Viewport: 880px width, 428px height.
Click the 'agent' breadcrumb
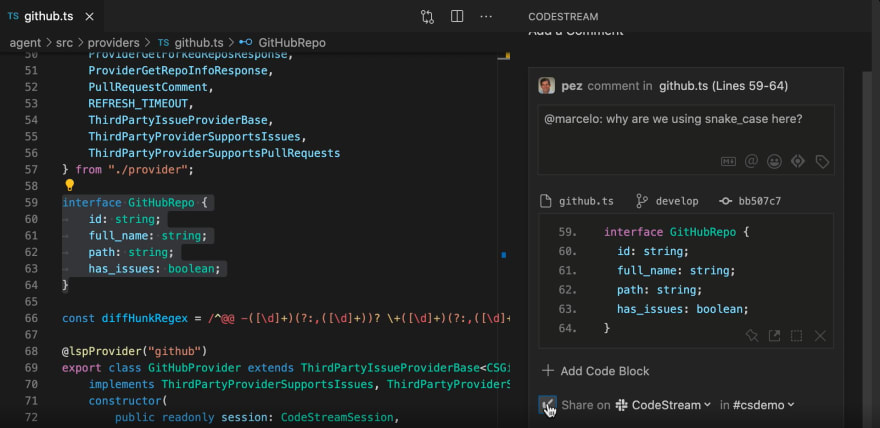pyautogui.click(x=25, y=43)
